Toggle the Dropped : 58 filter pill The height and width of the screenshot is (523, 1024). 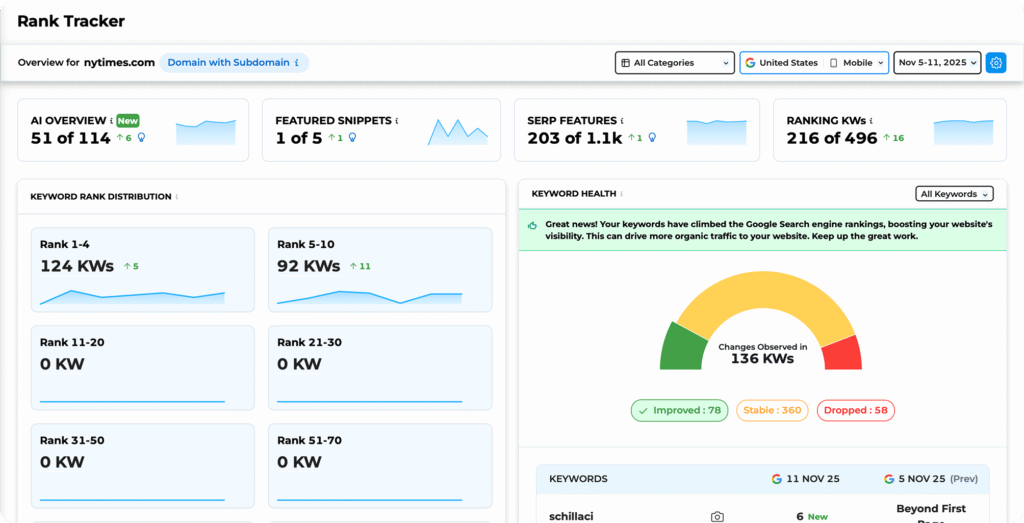click(855, 410)
